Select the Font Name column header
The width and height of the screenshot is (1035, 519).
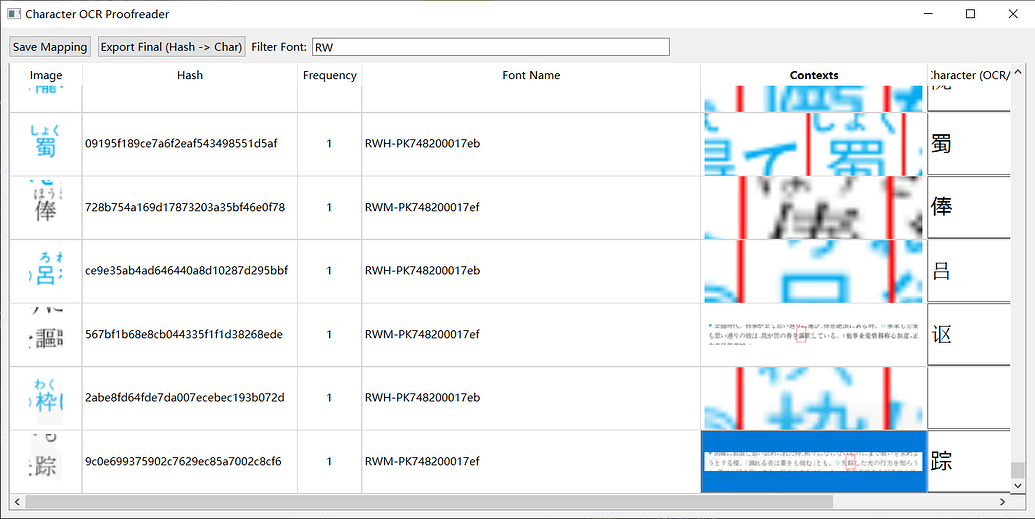pos(531,75)
